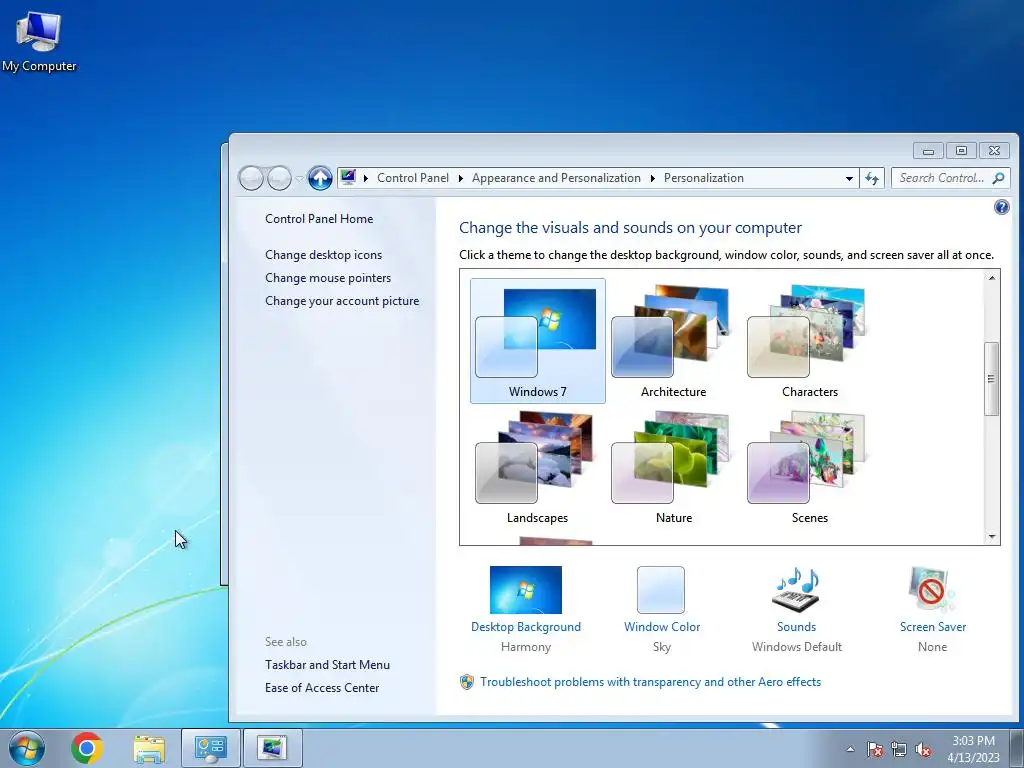Expand chevron after Appearance and Personalization

pos(652,178)
